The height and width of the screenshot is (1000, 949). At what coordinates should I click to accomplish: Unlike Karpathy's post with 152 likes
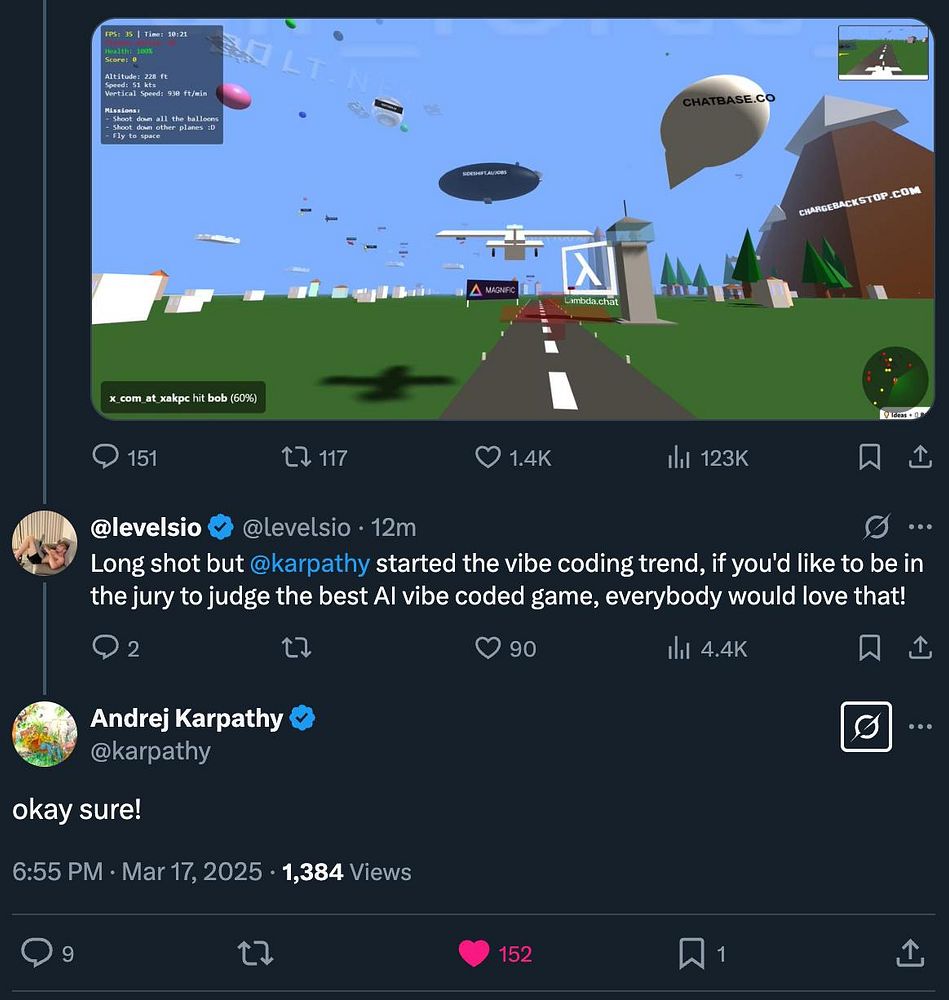[474, 954]
